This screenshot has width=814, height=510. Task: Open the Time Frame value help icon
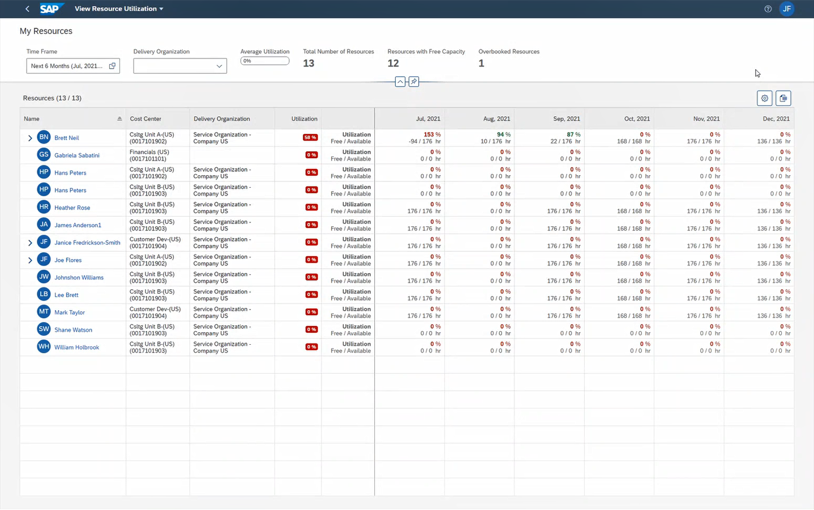(x=112, y=66)
